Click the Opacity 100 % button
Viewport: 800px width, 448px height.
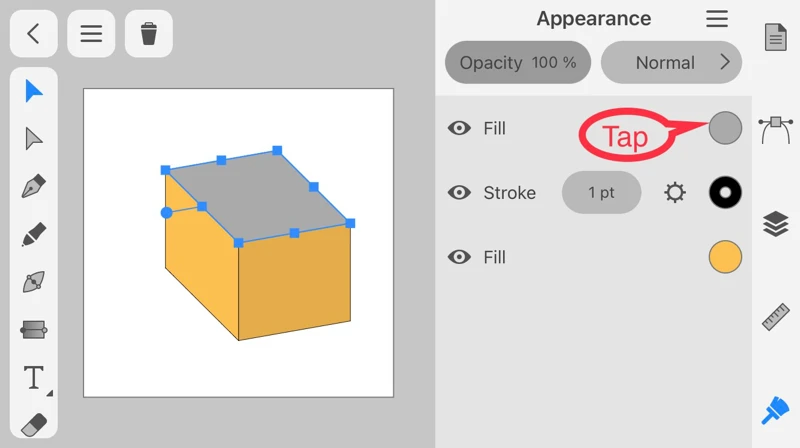518,62
